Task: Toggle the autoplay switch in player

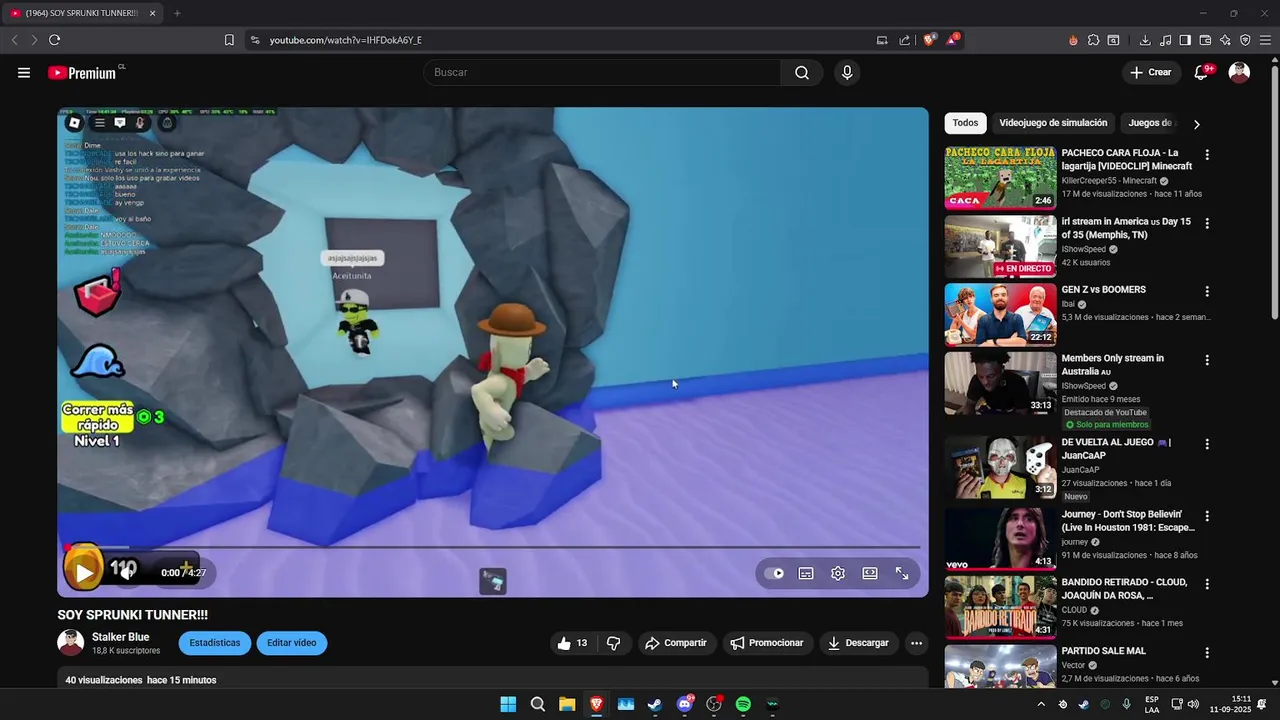Action: [774, 573]
